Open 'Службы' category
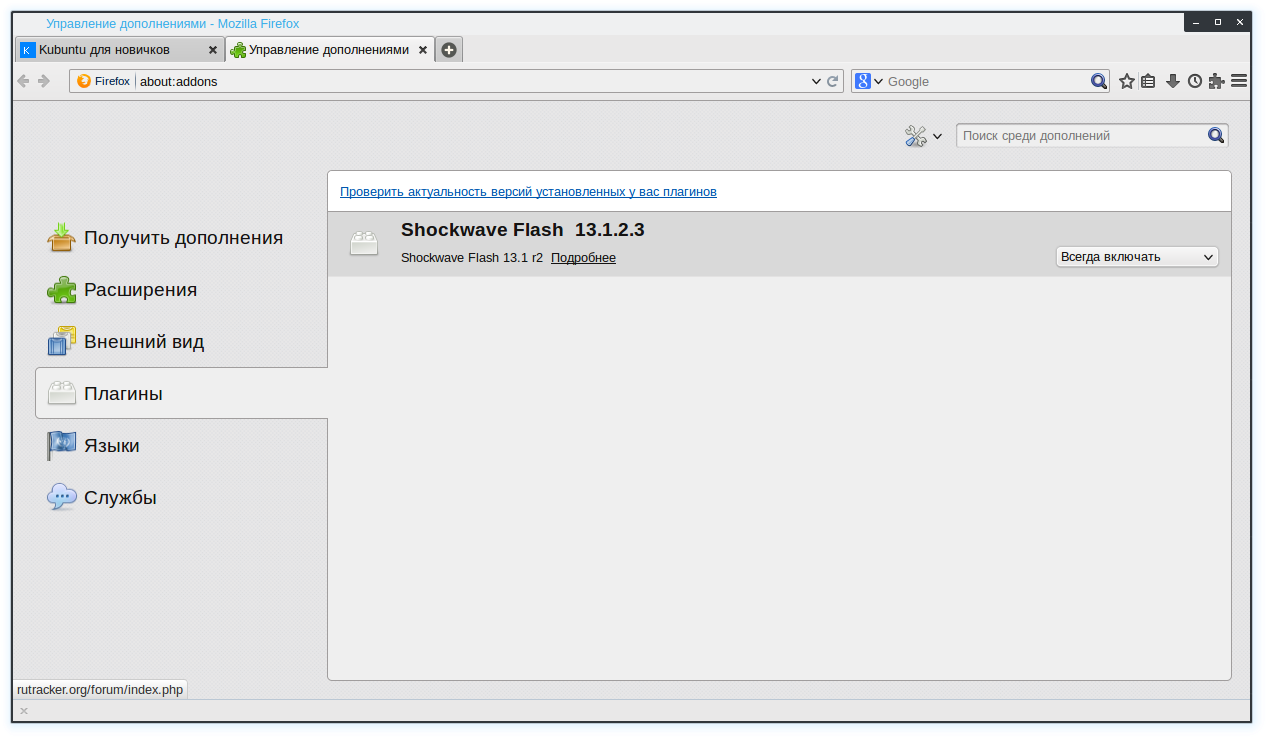1268x744 pixels. [180, 498]
